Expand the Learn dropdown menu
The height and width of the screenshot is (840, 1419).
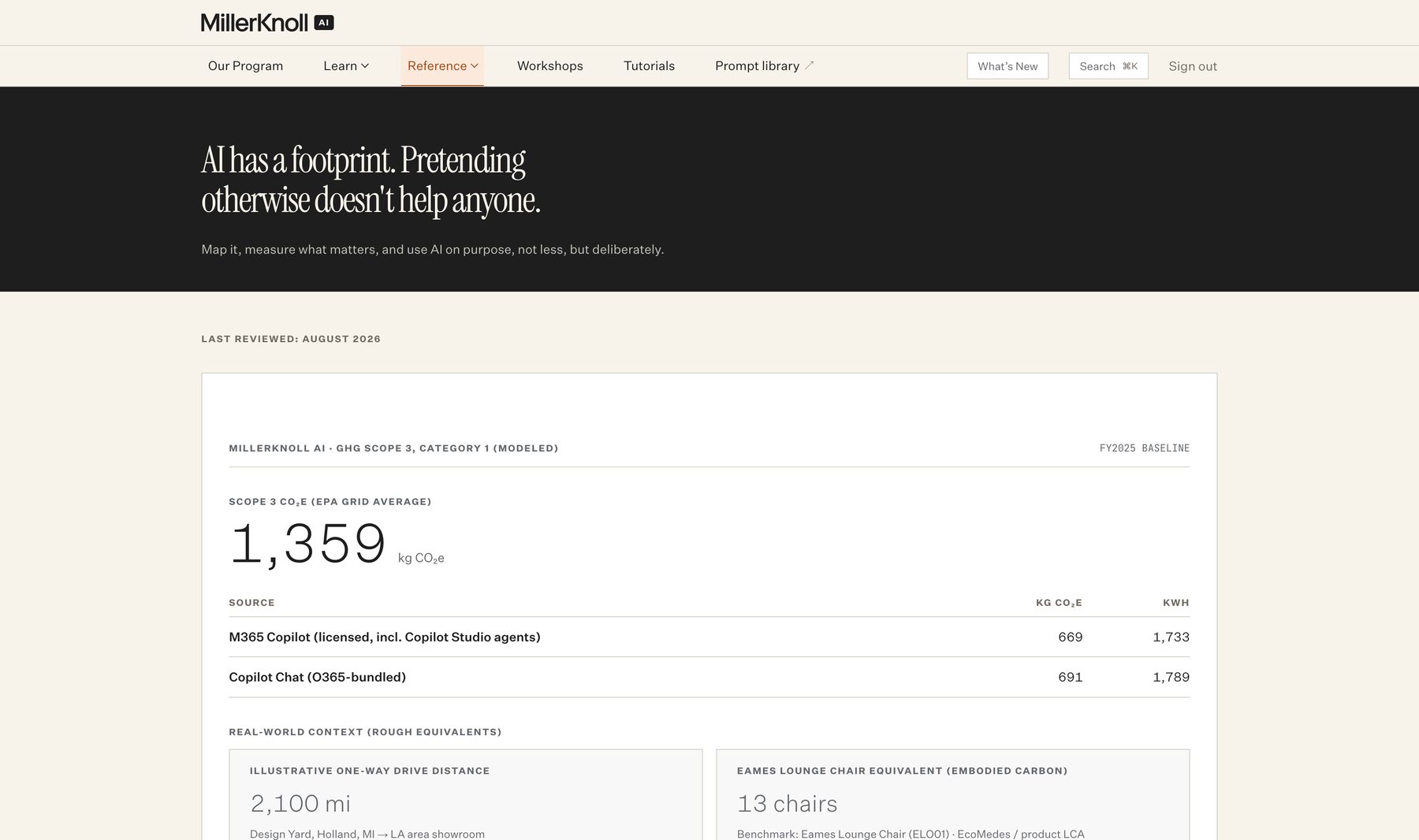click(346, 66)
